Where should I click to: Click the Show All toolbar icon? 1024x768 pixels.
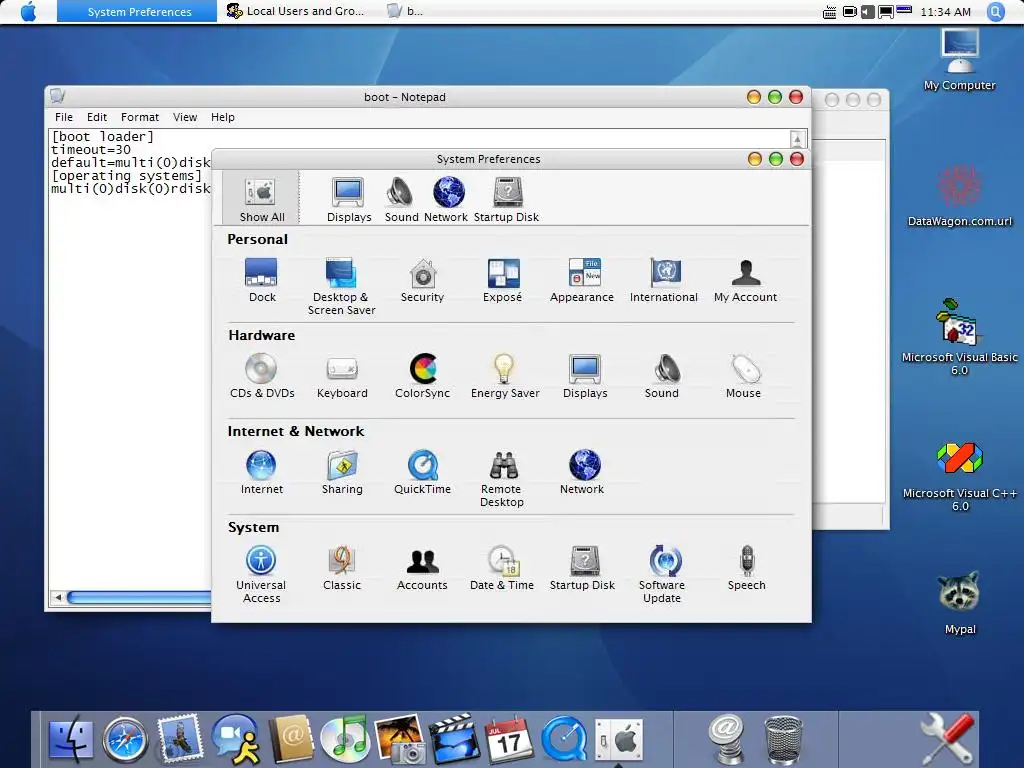click(261, 198)
